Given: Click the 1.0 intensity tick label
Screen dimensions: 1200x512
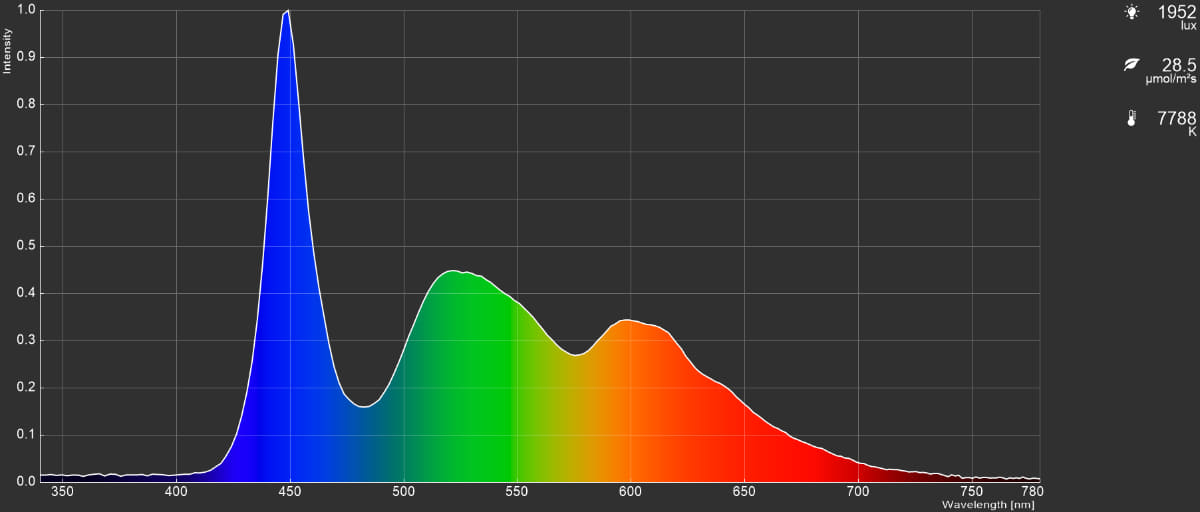Looking at the screenshot, I should [26, 10].
